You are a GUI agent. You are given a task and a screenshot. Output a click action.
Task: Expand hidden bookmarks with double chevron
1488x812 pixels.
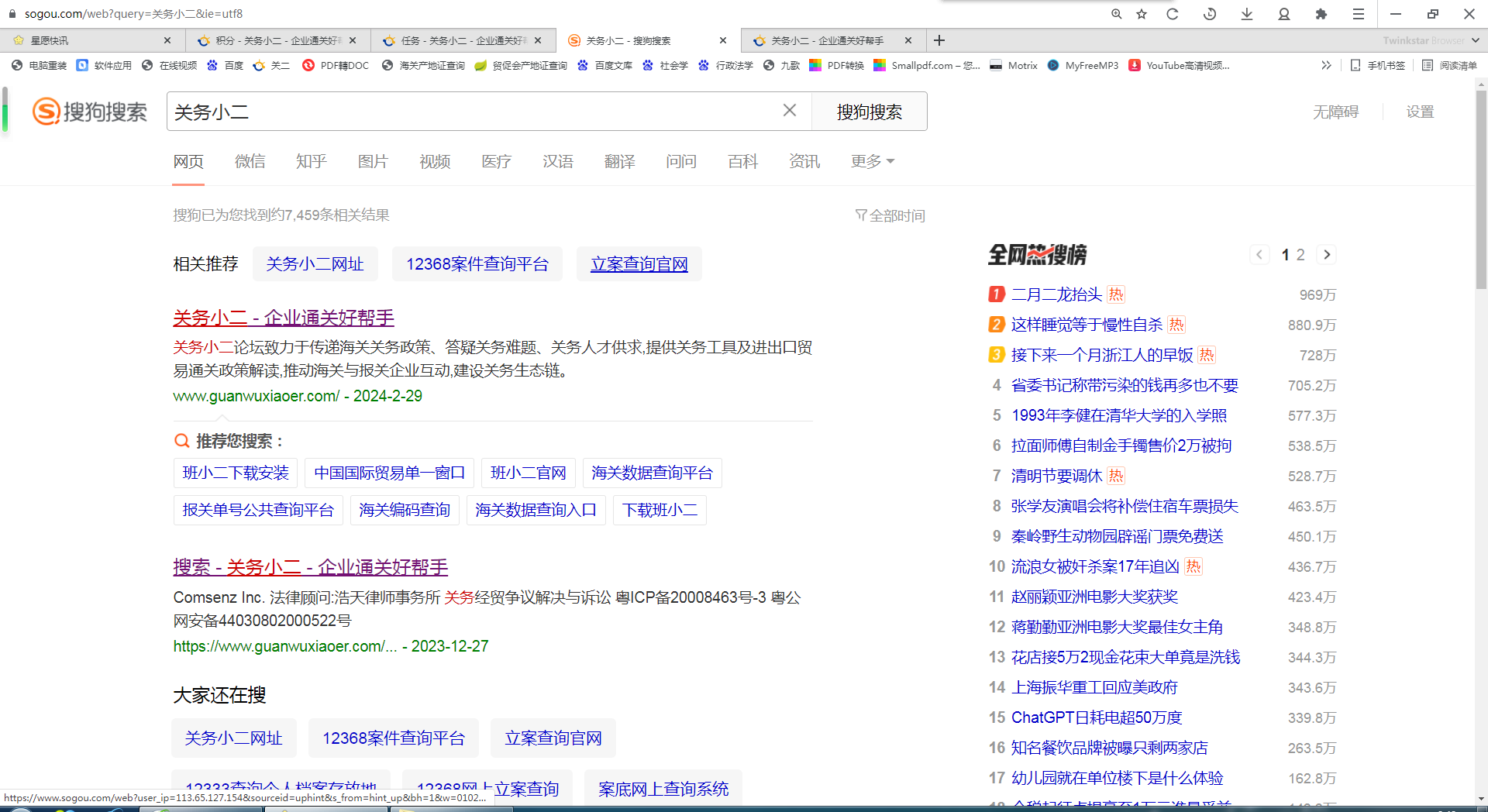pos(1326,66)
